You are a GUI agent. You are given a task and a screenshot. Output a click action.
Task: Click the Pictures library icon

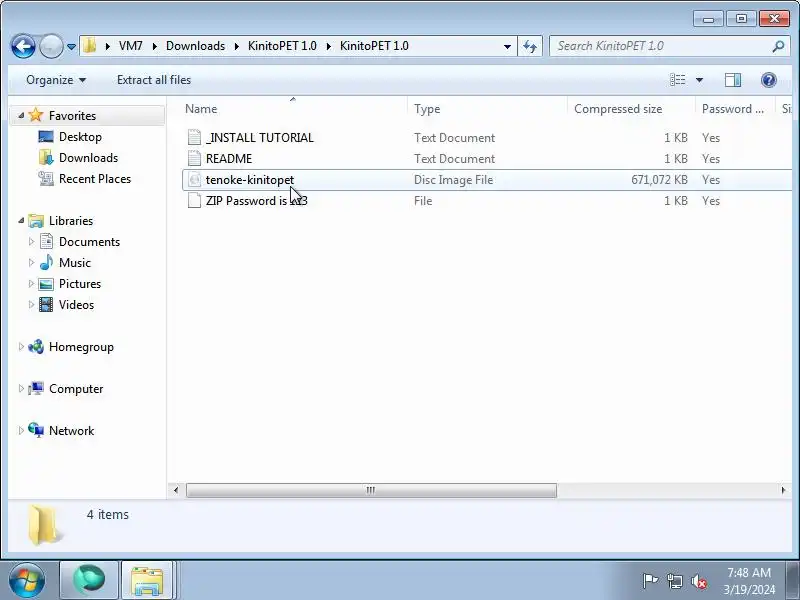click(46, 284)
